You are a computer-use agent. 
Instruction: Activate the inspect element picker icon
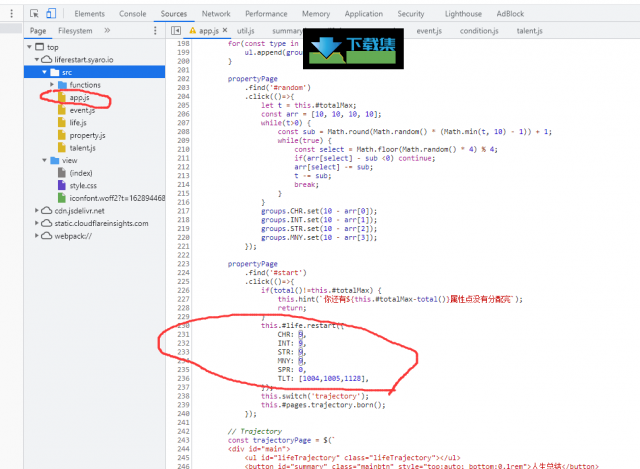(x=34, y=13)
